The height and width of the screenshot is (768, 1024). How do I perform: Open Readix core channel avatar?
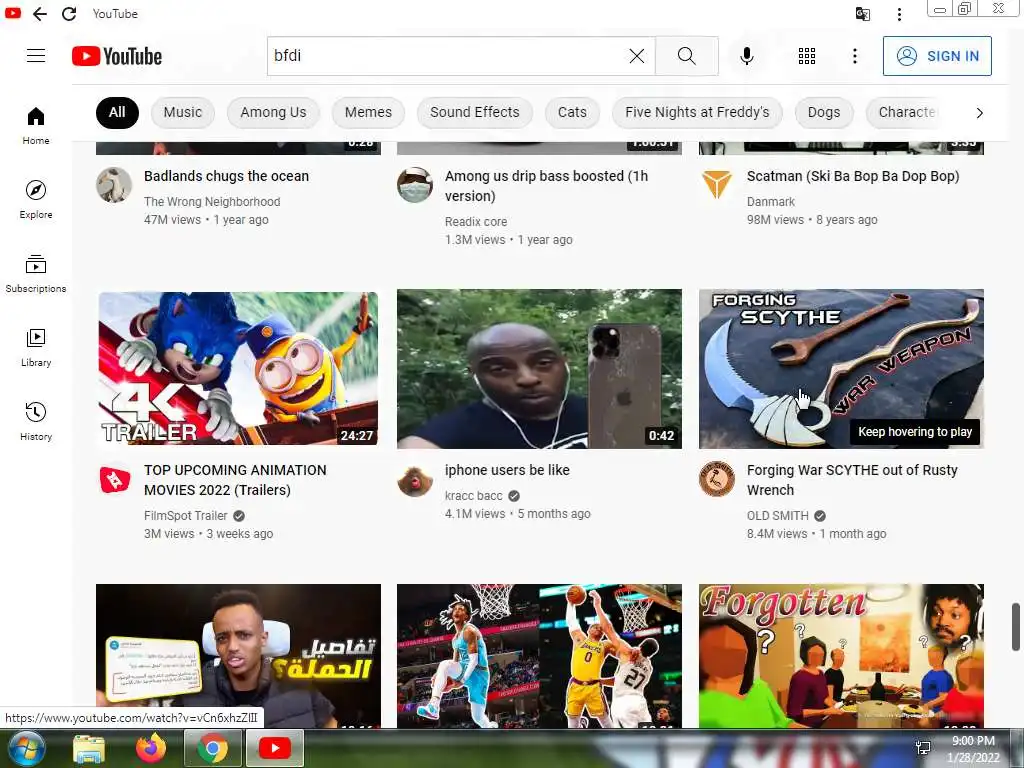415,185
